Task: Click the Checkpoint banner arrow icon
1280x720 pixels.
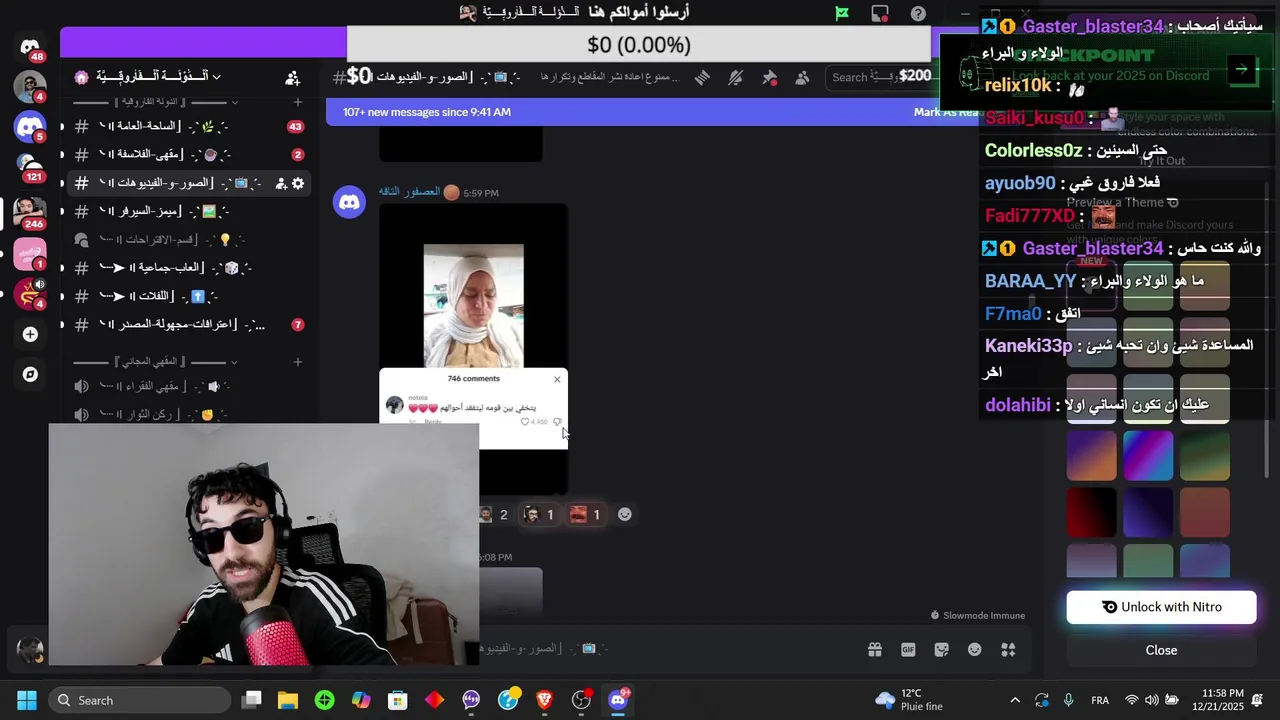Action: click(x=1241, y=69)
